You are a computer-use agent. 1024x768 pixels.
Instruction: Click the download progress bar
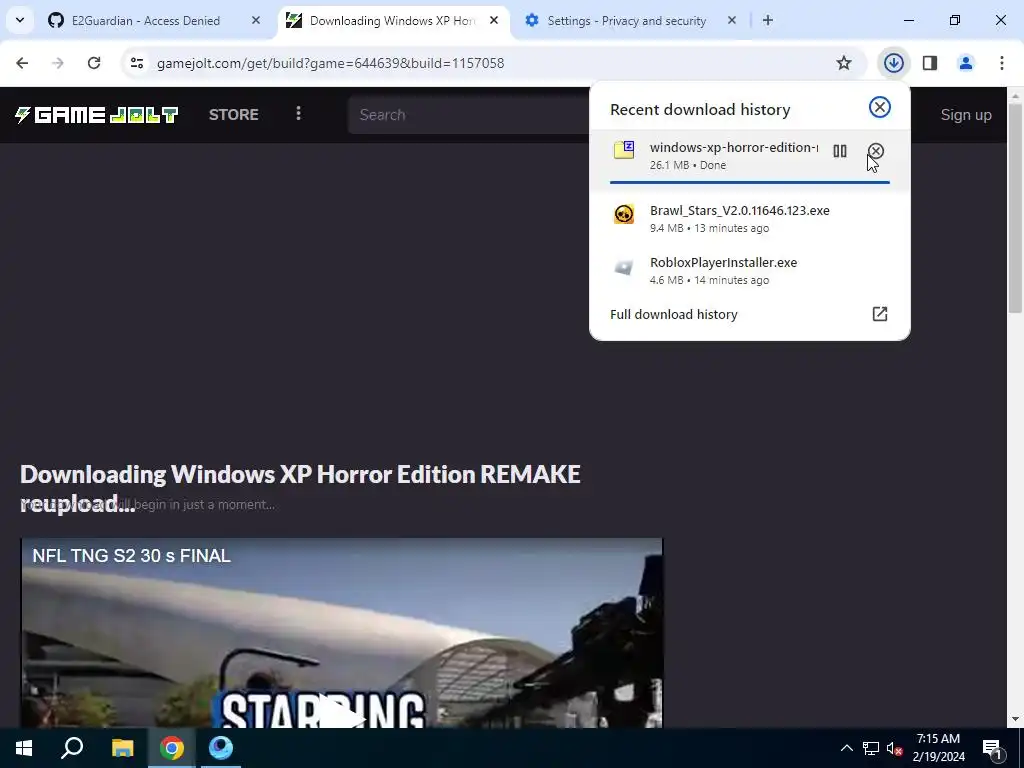(x=750, y=182)
